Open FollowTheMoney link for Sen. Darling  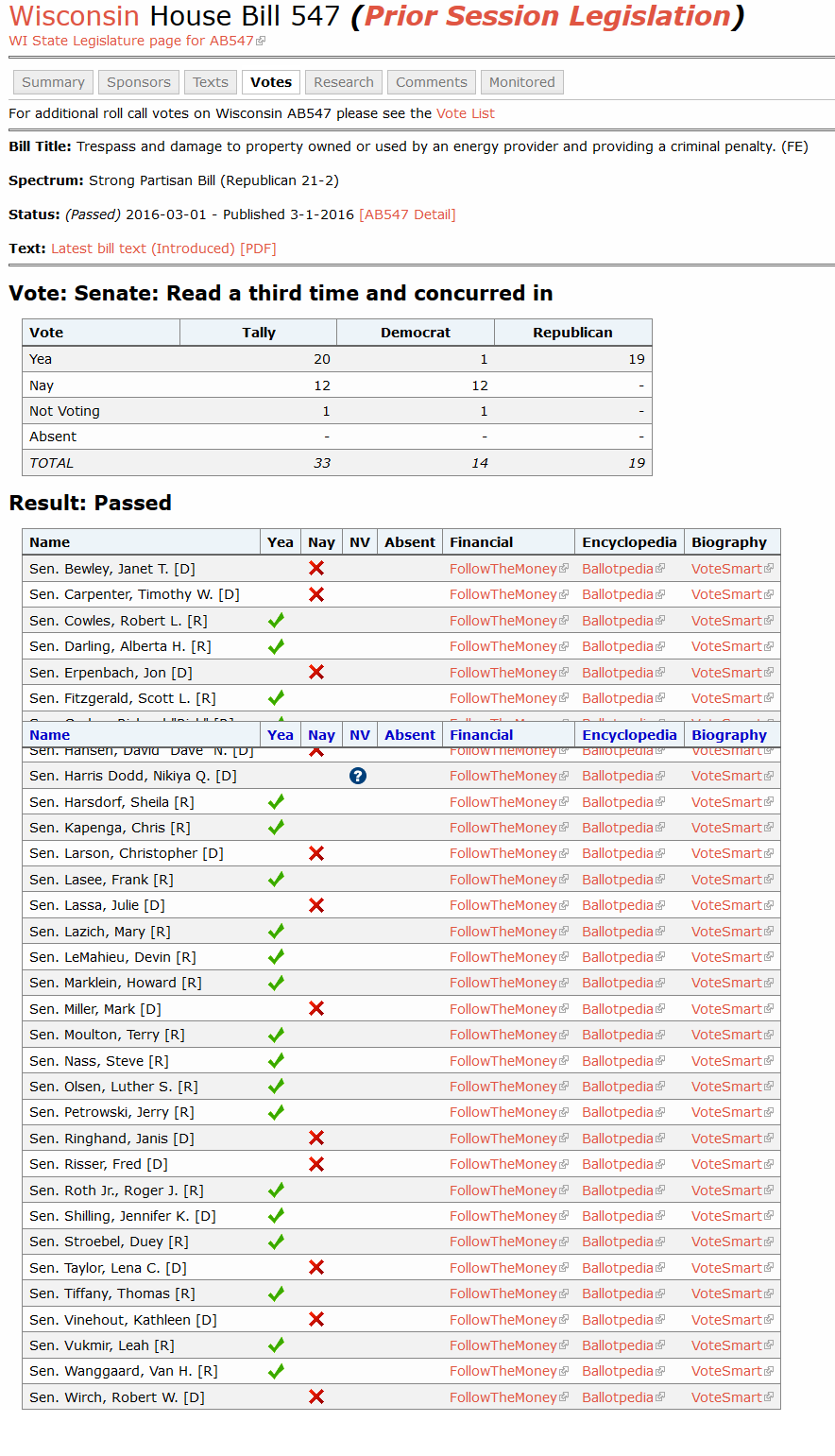(x=503, y=646)
